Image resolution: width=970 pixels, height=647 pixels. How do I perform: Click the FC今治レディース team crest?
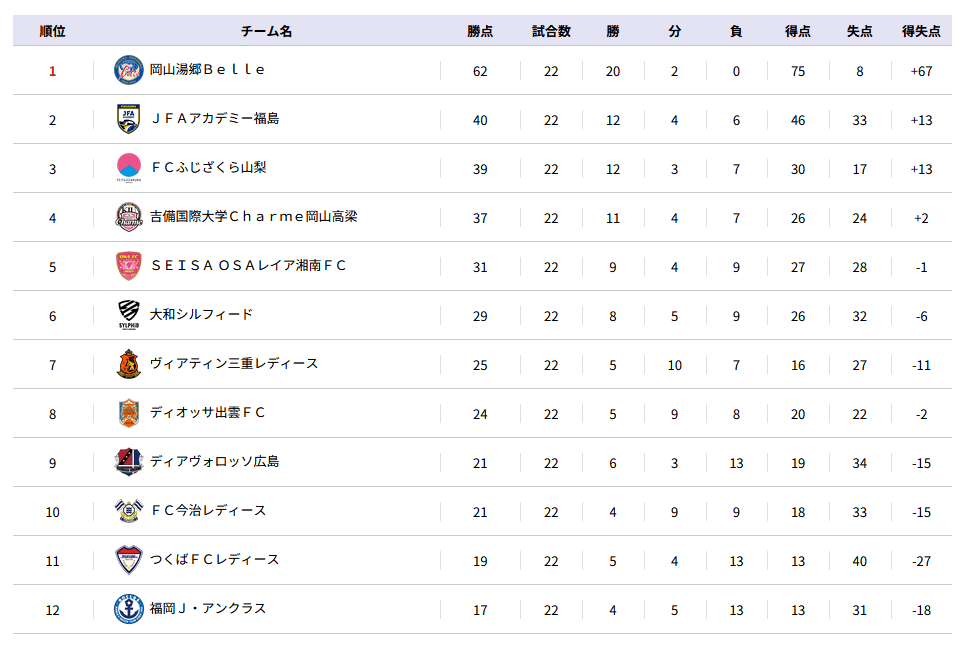pos(129,511)
